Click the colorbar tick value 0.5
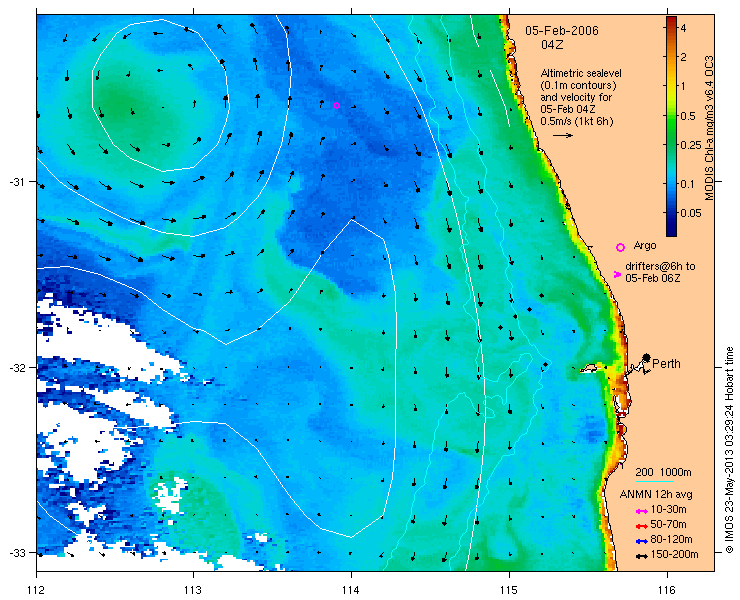This screenshot has width=740, height=600. click(688, 116)
